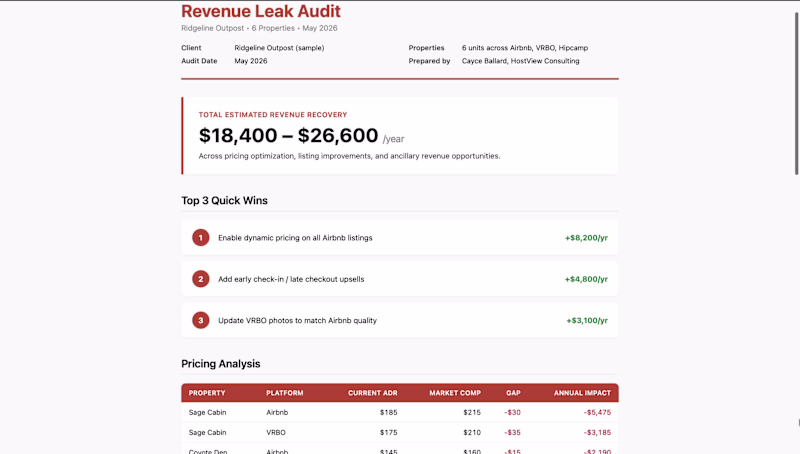Click 'Airbnb' platform cell for Sage Cabin
Screen dimensions: 800x454
[277, 412]
